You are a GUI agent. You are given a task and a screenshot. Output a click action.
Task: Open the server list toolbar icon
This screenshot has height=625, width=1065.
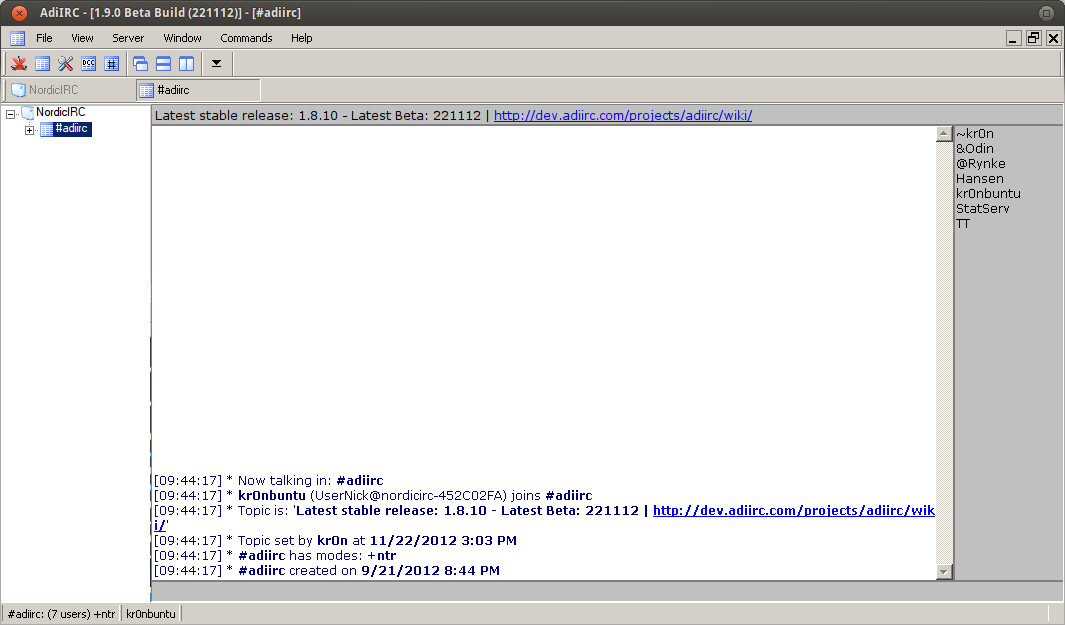tap(42, 64)
